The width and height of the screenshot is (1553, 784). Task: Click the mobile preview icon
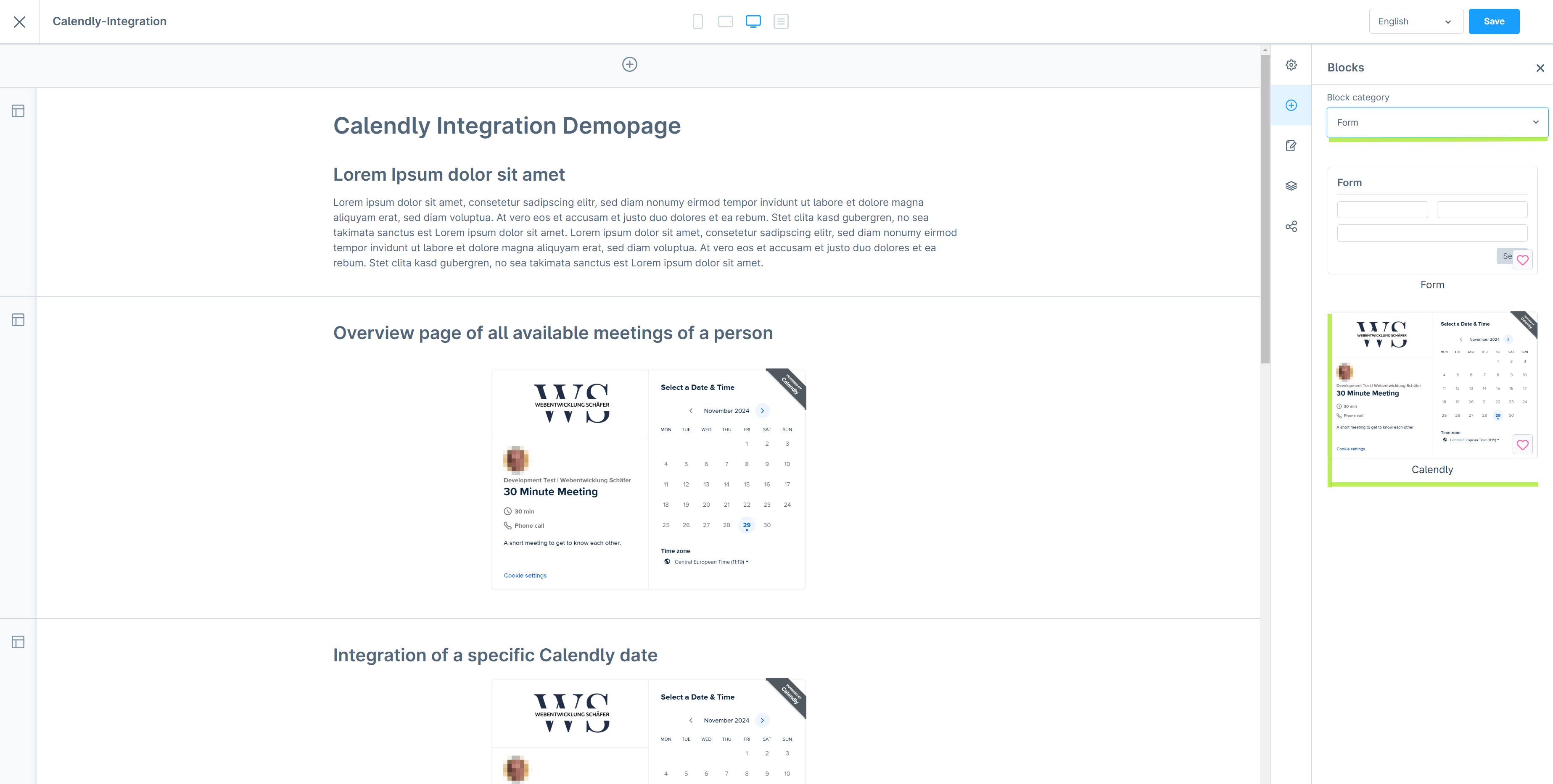click(698, 21)
